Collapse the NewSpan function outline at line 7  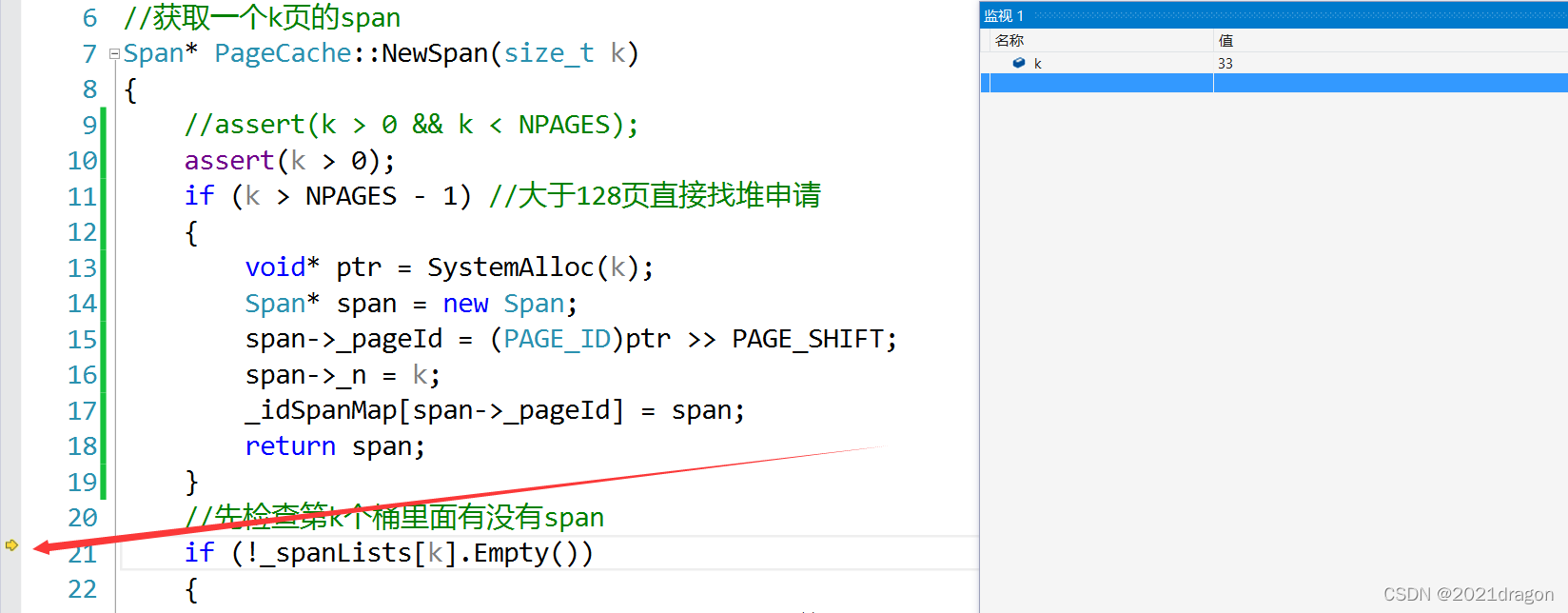pyautogui.click(x=114, y=54)
